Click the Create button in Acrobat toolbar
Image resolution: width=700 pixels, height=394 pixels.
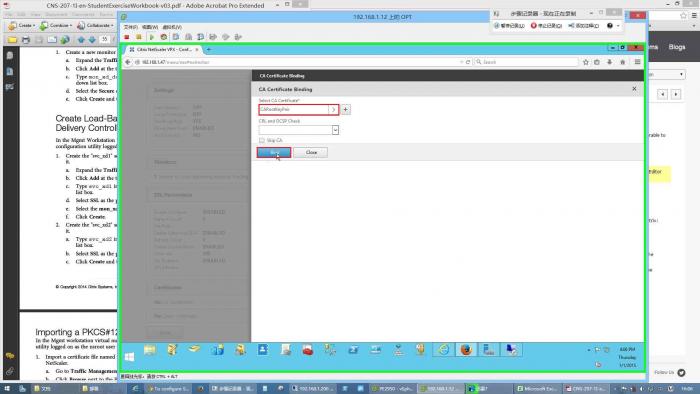tap(21, 26)
